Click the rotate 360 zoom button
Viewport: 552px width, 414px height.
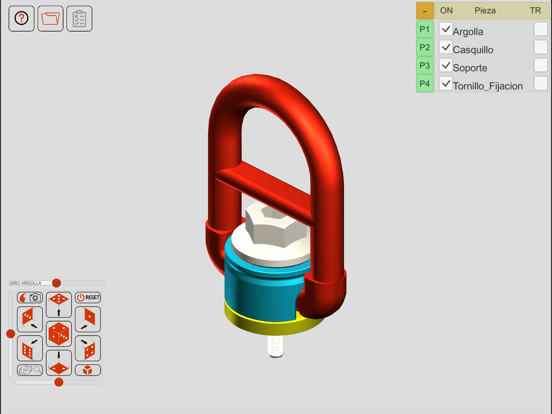point(30,370)
